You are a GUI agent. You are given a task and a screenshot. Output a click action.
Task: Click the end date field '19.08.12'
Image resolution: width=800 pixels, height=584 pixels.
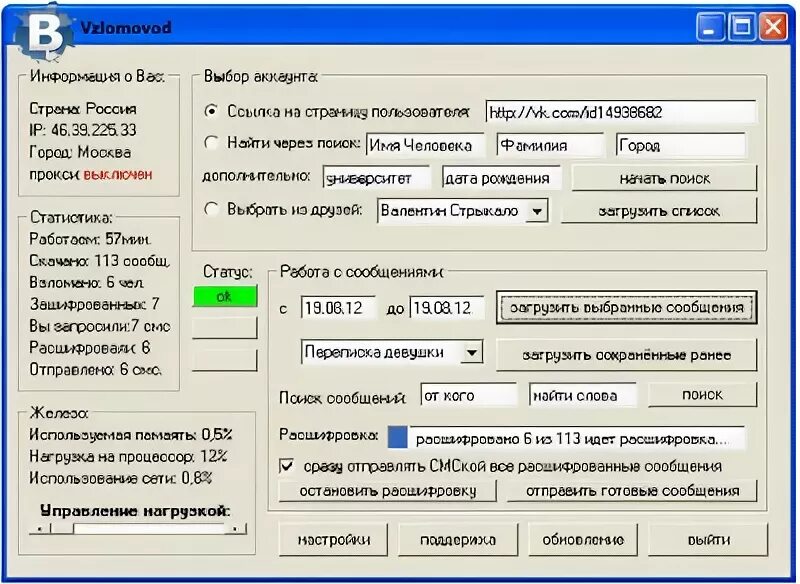click(447, 308)
